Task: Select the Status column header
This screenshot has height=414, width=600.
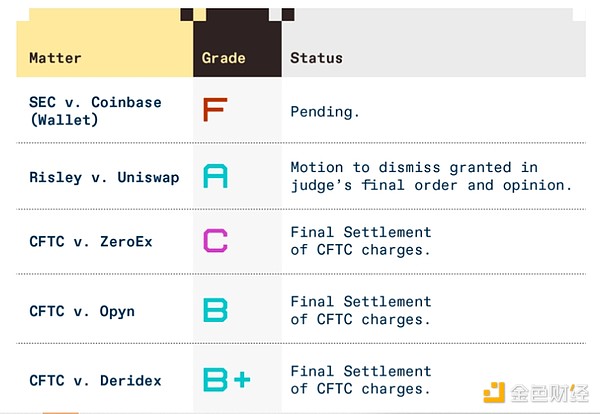Action: [x=316, y=58]
